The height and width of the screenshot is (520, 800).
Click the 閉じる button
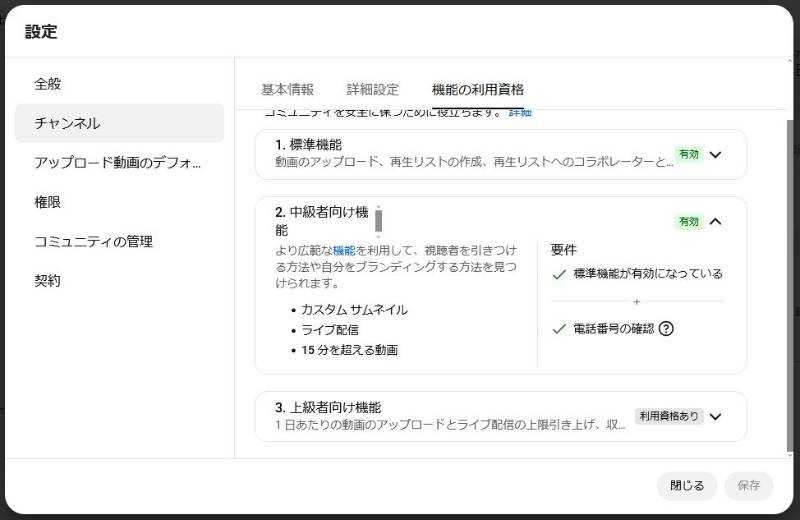click(x=687, y=486)
